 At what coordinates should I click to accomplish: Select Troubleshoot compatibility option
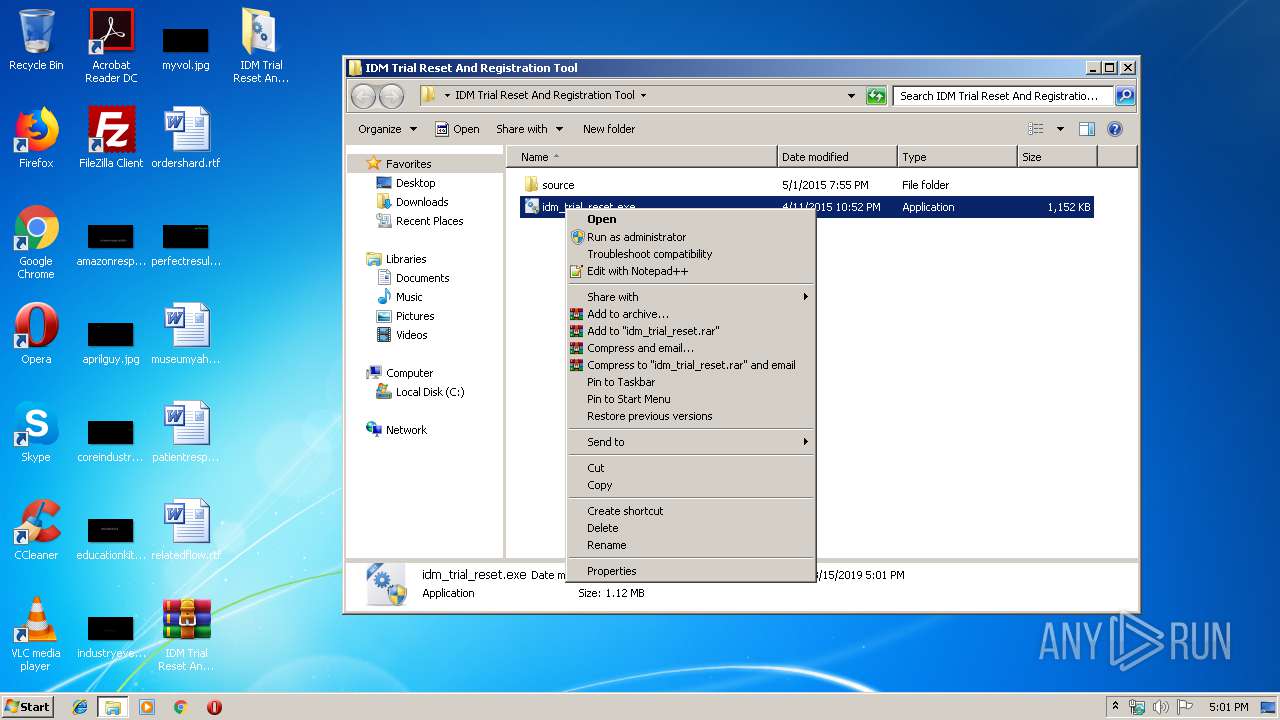point(690,254)
